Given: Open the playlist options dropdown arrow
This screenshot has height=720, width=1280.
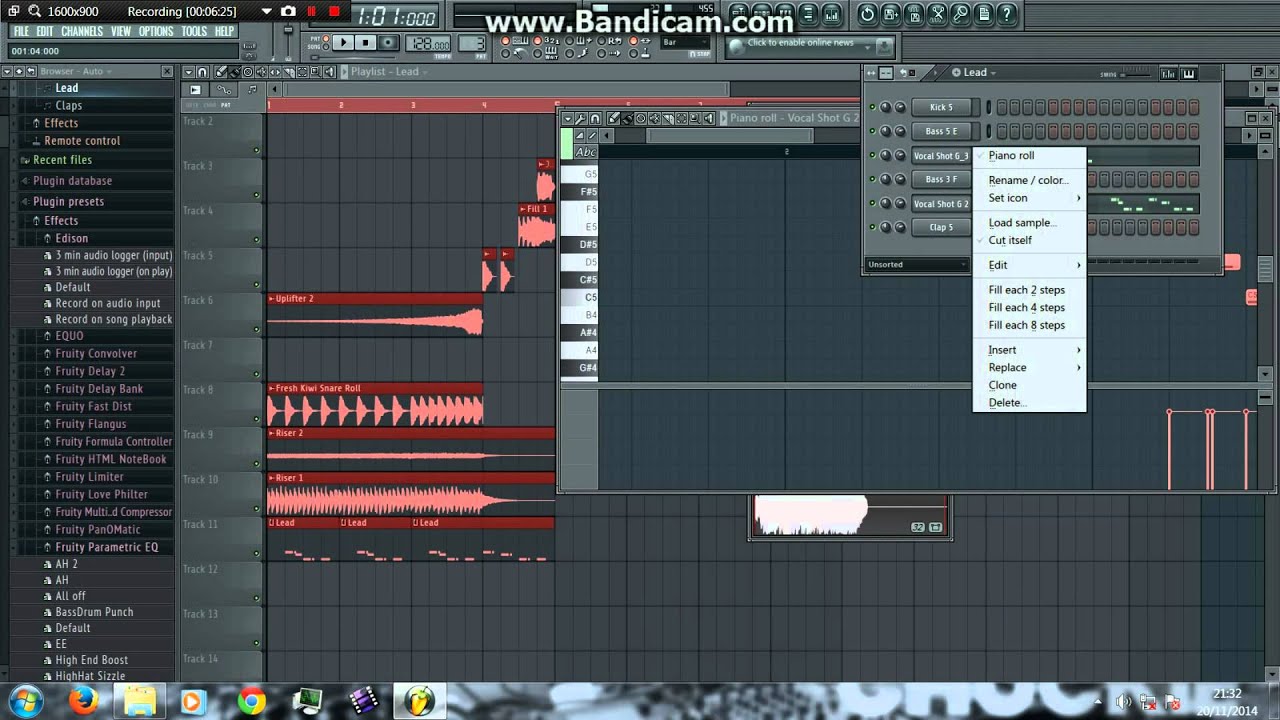Looking at the screenshot, I should [188, 72].
